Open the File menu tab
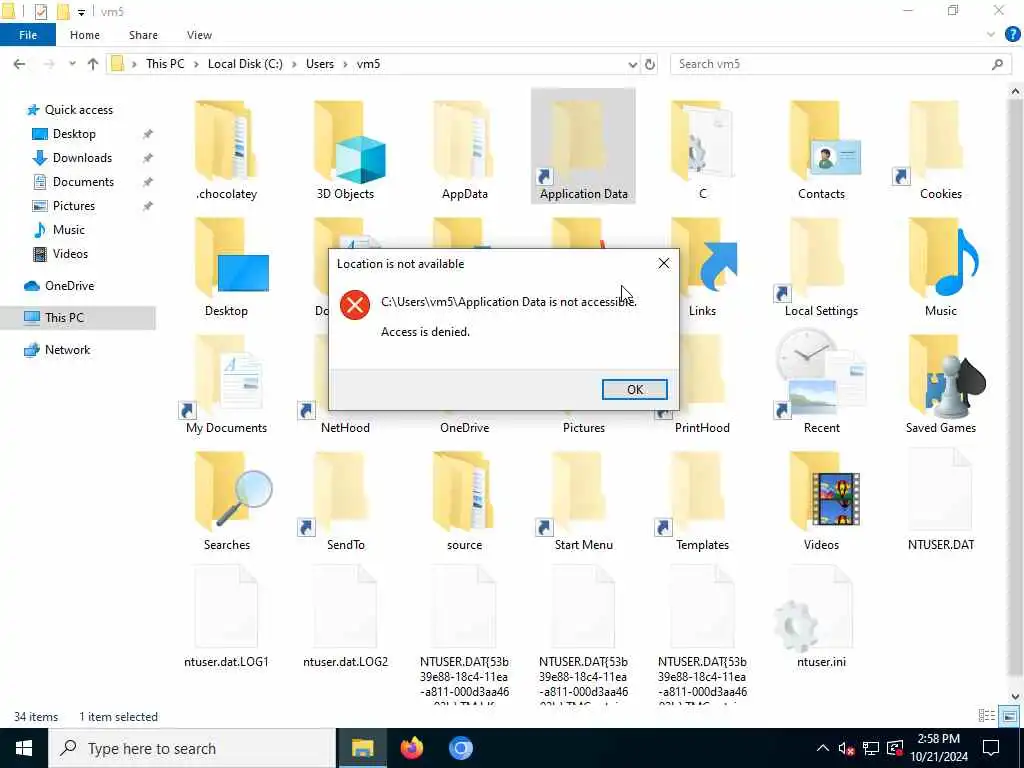 click(28, 35)
